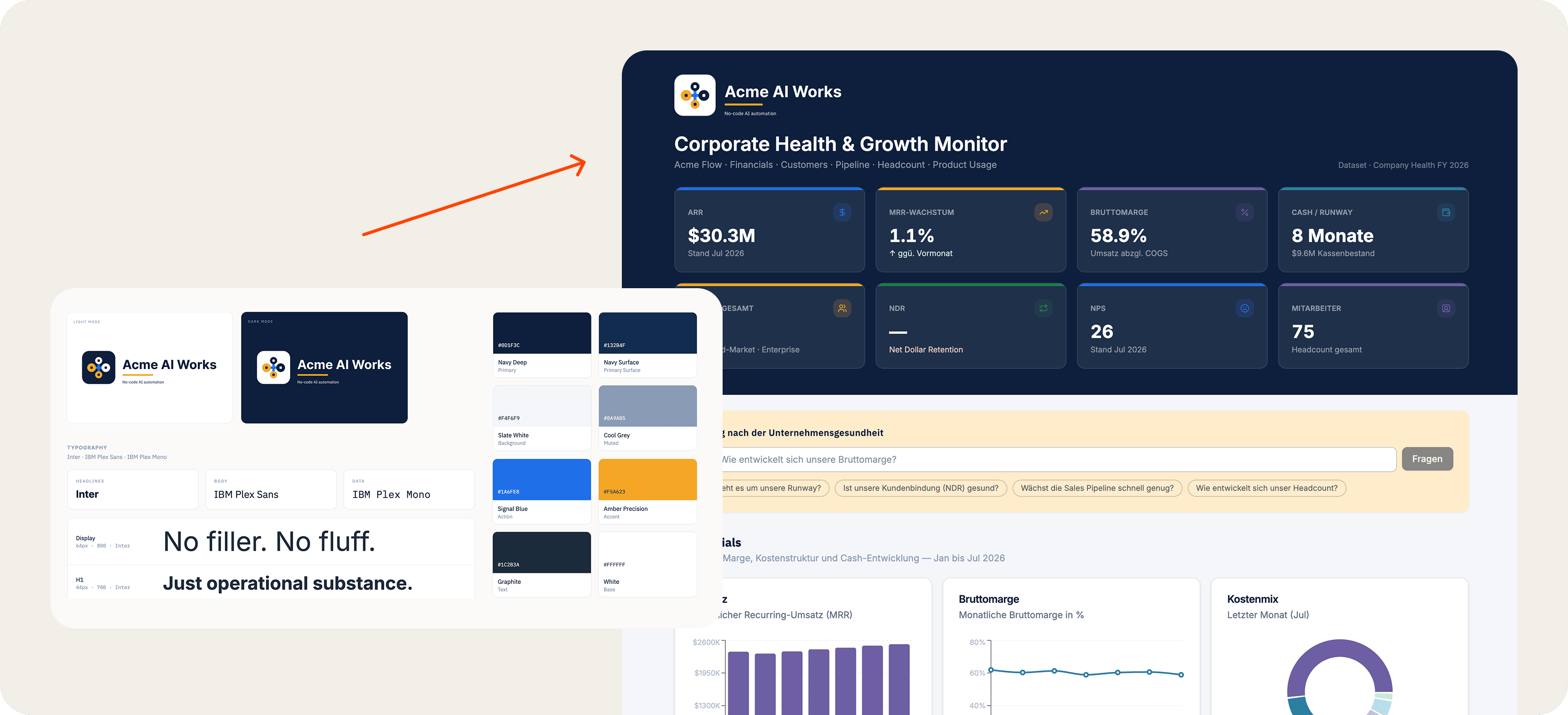Image resolution: width=1568 pixels, height=715 pixels.
Task: Click the Net Dollar Retention label
Action: tap(926, 350)
